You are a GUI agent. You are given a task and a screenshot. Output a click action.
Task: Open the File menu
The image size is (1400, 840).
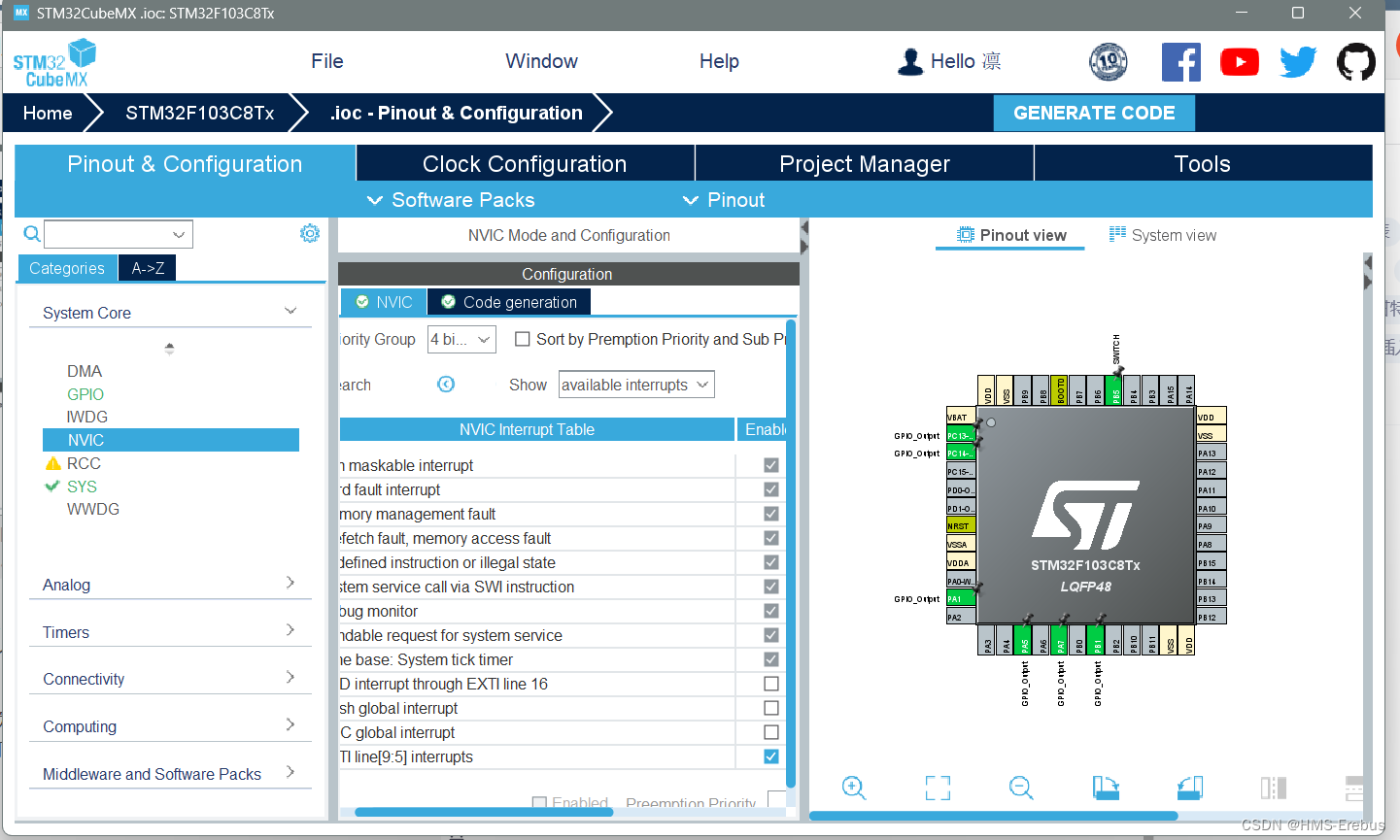point(327,61)
